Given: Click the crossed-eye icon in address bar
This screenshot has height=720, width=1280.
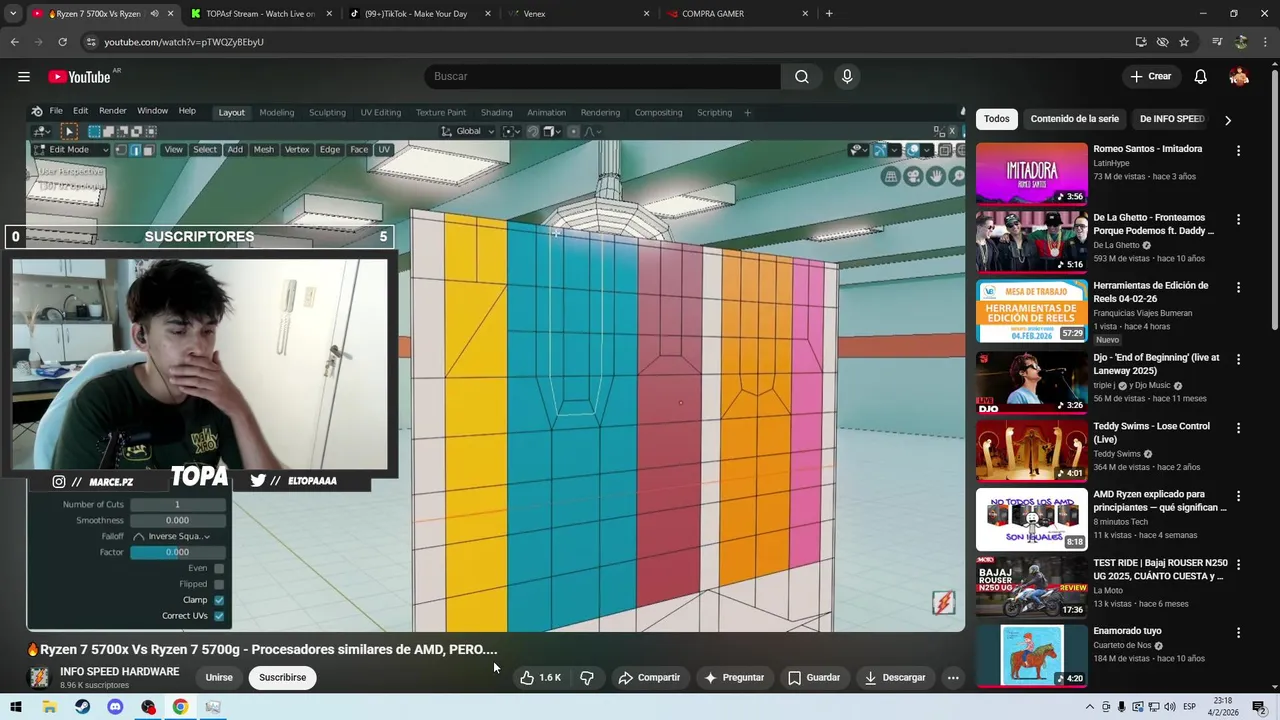Looking at the screenshot, I should [1162, 42].
